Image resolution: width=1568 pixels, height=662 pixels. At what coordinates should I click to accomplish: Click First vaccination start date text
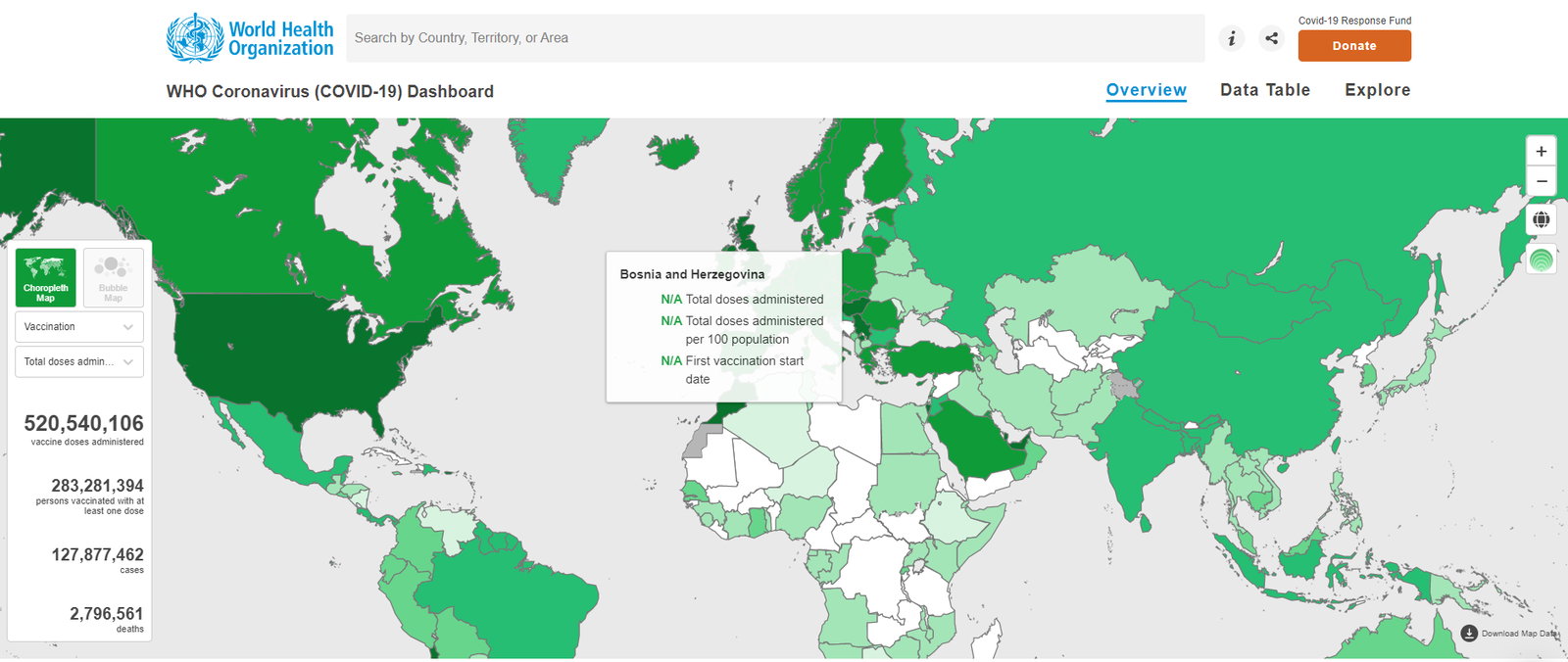tap(745, 370)
